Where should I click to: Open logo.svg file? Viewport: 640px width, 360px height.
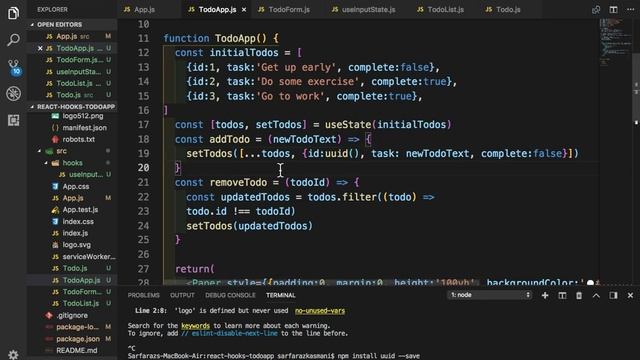pyautogui.click(x=73, y=244)
